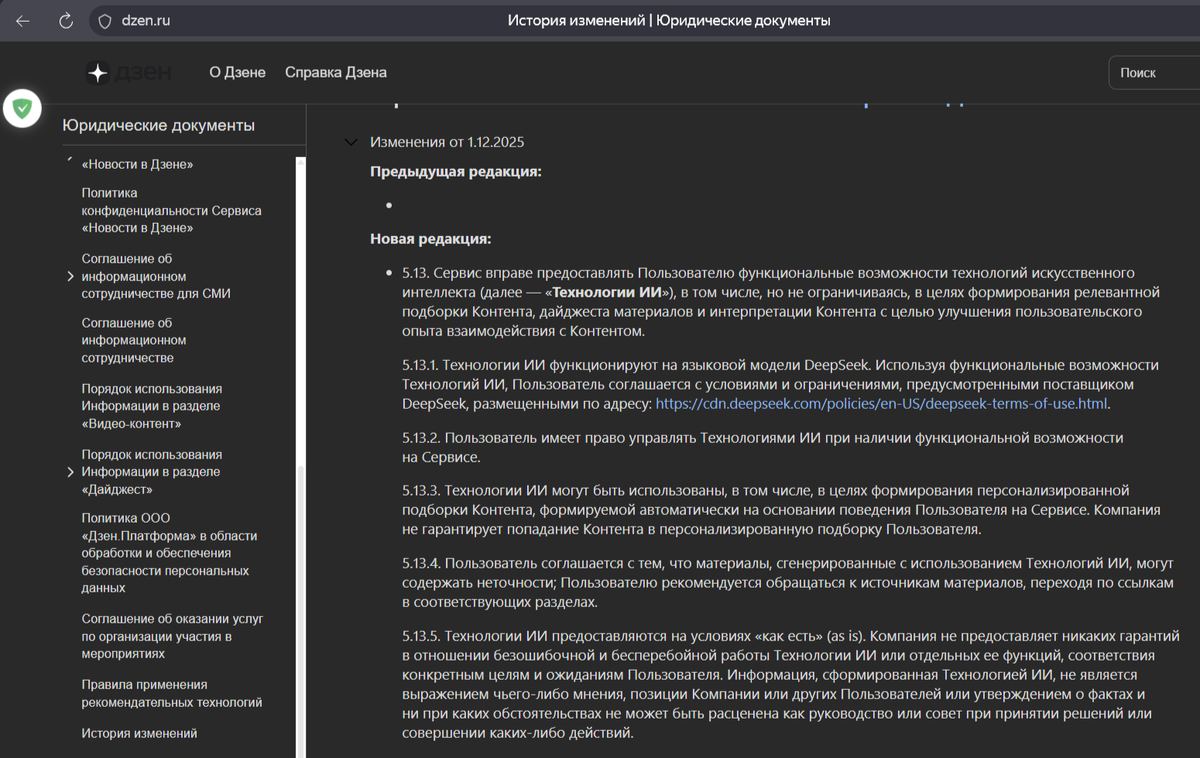1200x758 pixels.
Task: Click paragraph 5.13.3 about personalized selection
Action: (781, 510)
